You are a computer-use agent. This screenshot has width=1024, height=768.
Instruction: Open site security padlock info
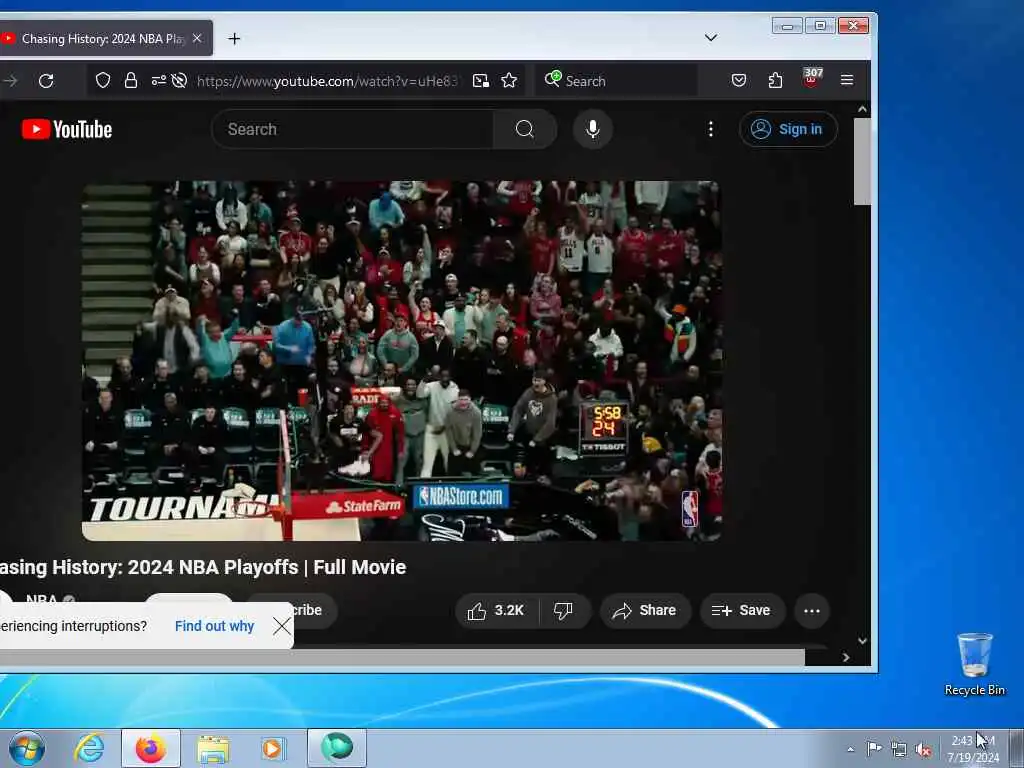pyautogui.click(x=131, y=80)
